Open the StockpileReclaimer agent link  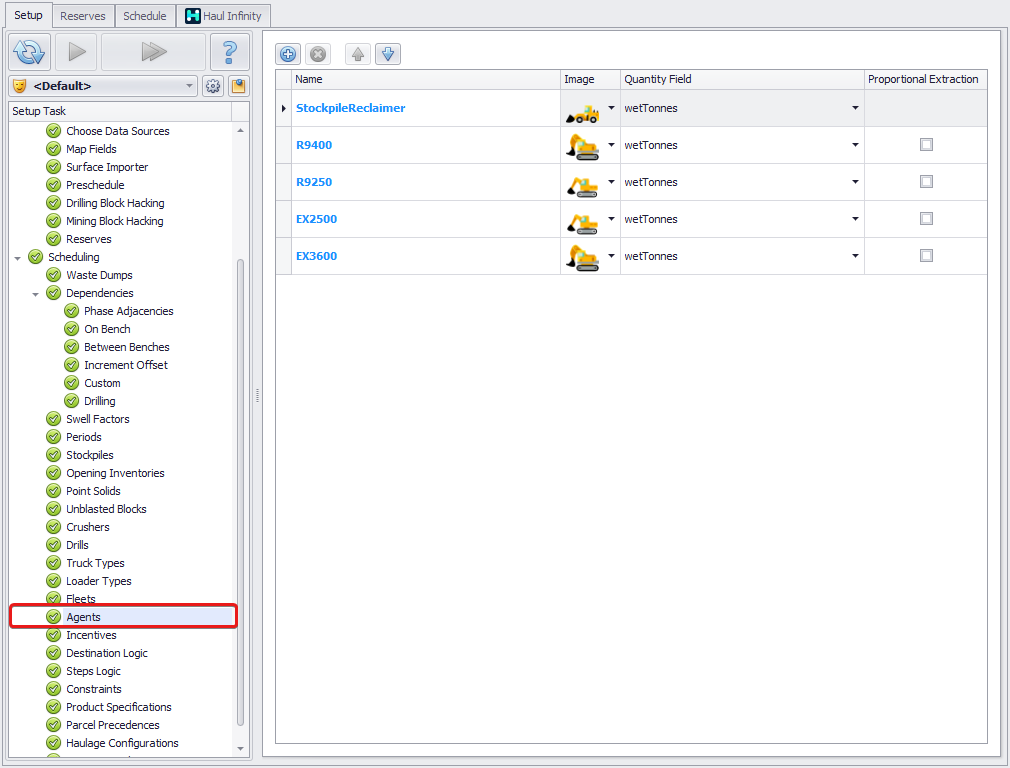click(x=350, y=108)
